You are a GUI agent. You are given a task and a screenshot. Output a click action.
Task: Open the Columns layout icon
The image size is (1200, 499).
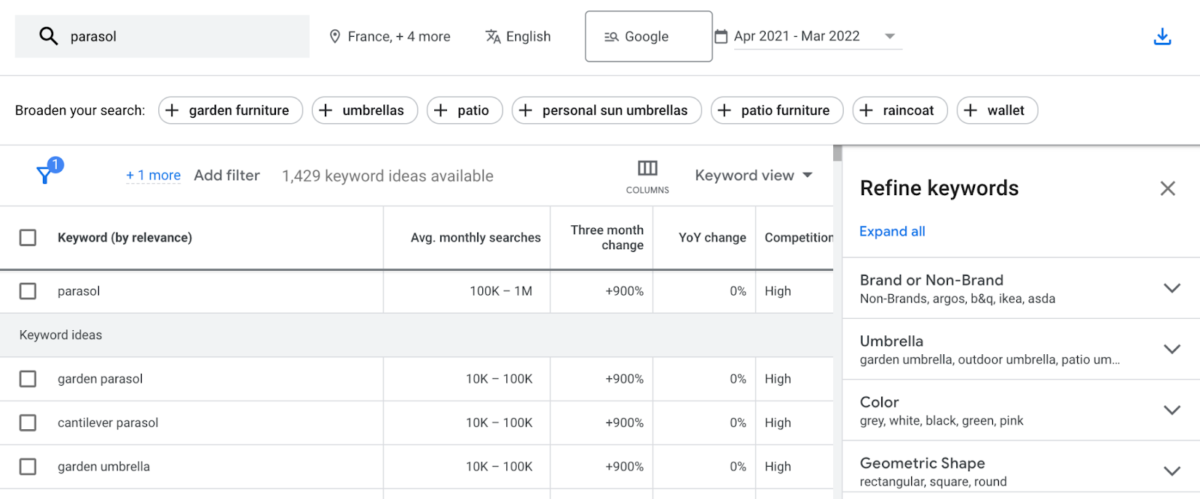pos(647,168)
